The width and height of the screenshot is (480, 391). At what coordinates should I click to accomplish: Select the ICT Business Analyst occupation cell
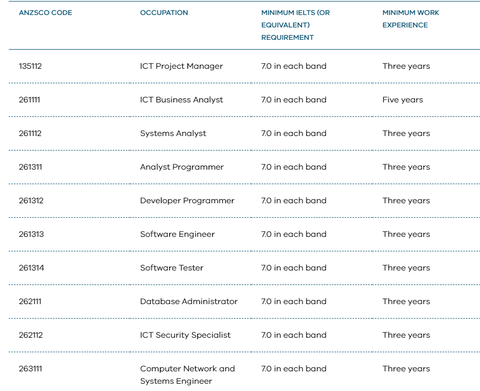pyautogui.click(x=181, y=100)
